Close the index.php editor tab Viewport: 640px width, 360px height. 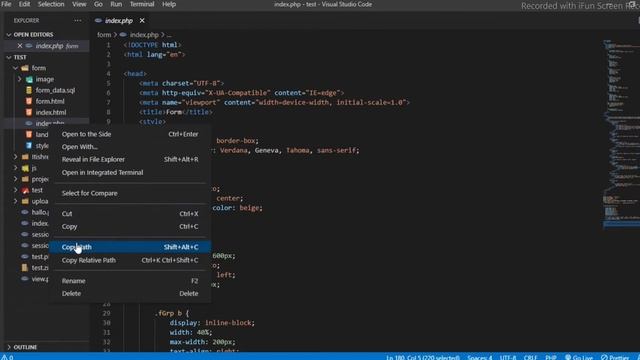(142, 20)
